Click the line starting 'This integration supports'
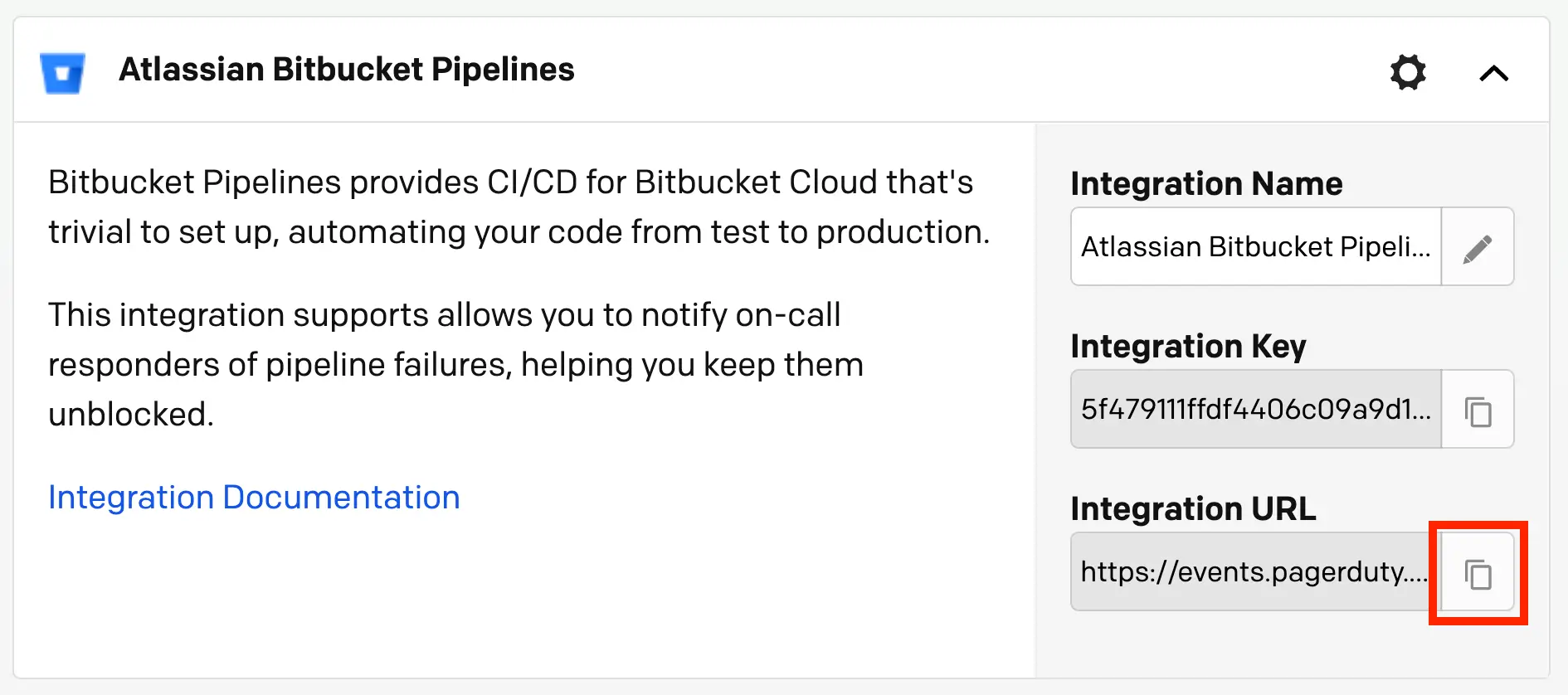The image size is (1568, 695). [x=444, y=315]
